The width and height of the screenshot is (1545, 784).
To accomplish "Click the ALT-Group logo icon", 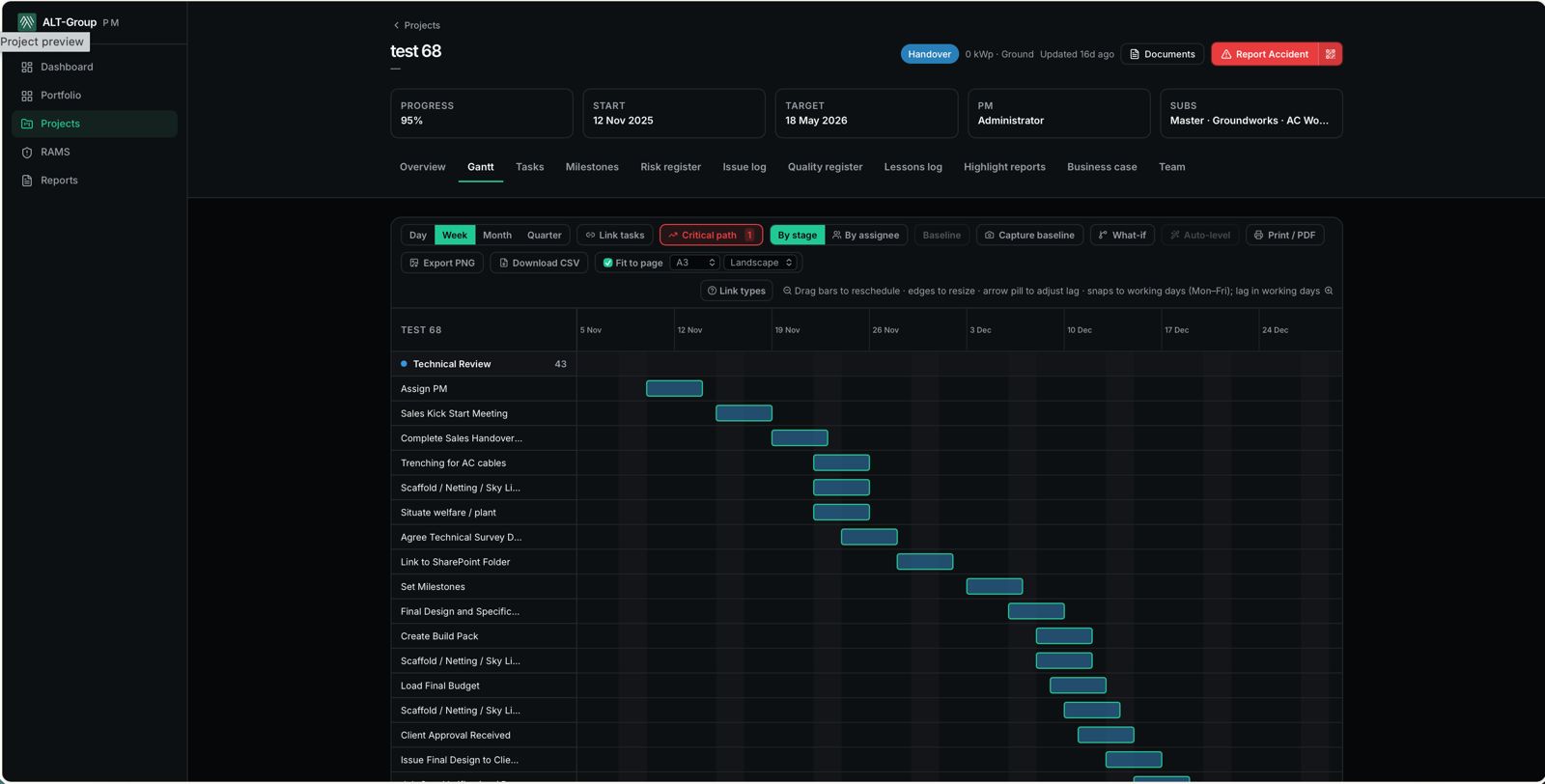I will [27, 22].
